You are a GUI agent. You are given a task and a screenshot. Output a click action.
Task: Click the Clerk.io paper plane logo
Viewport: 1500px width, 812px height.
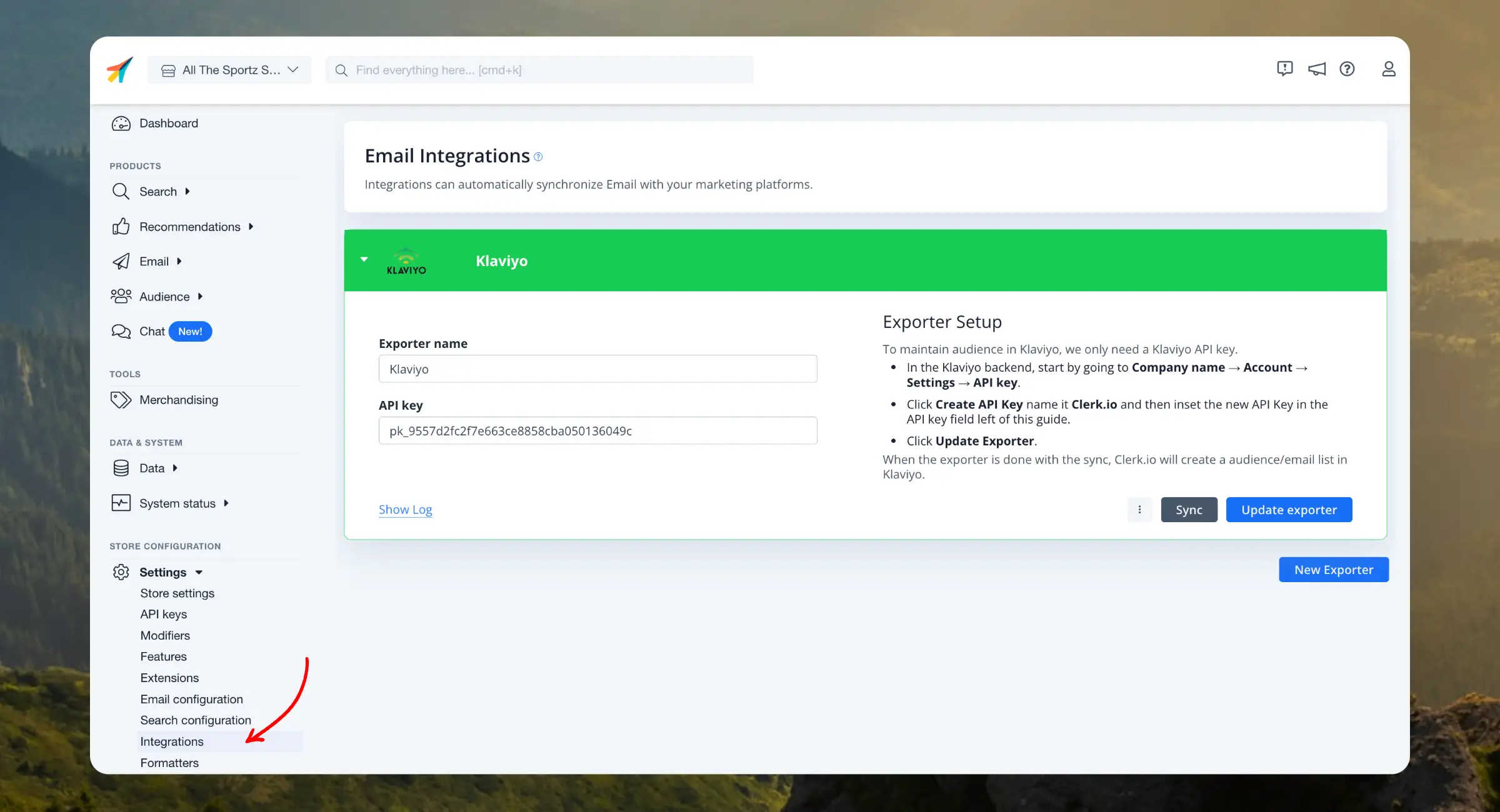tap(119, 69)
